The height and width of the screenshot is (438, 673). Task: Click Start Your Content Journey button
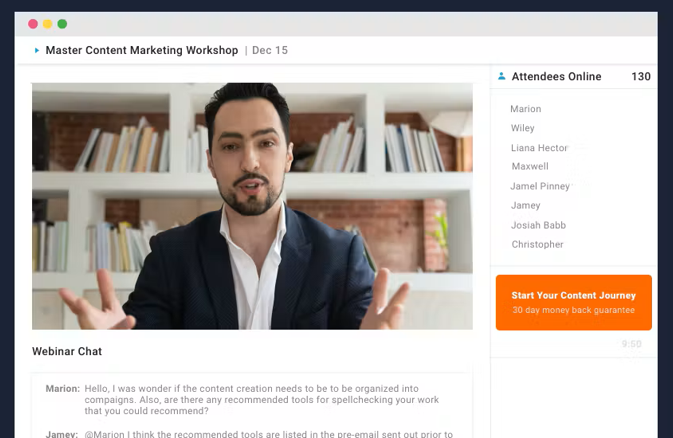click(x=573, y=303)
